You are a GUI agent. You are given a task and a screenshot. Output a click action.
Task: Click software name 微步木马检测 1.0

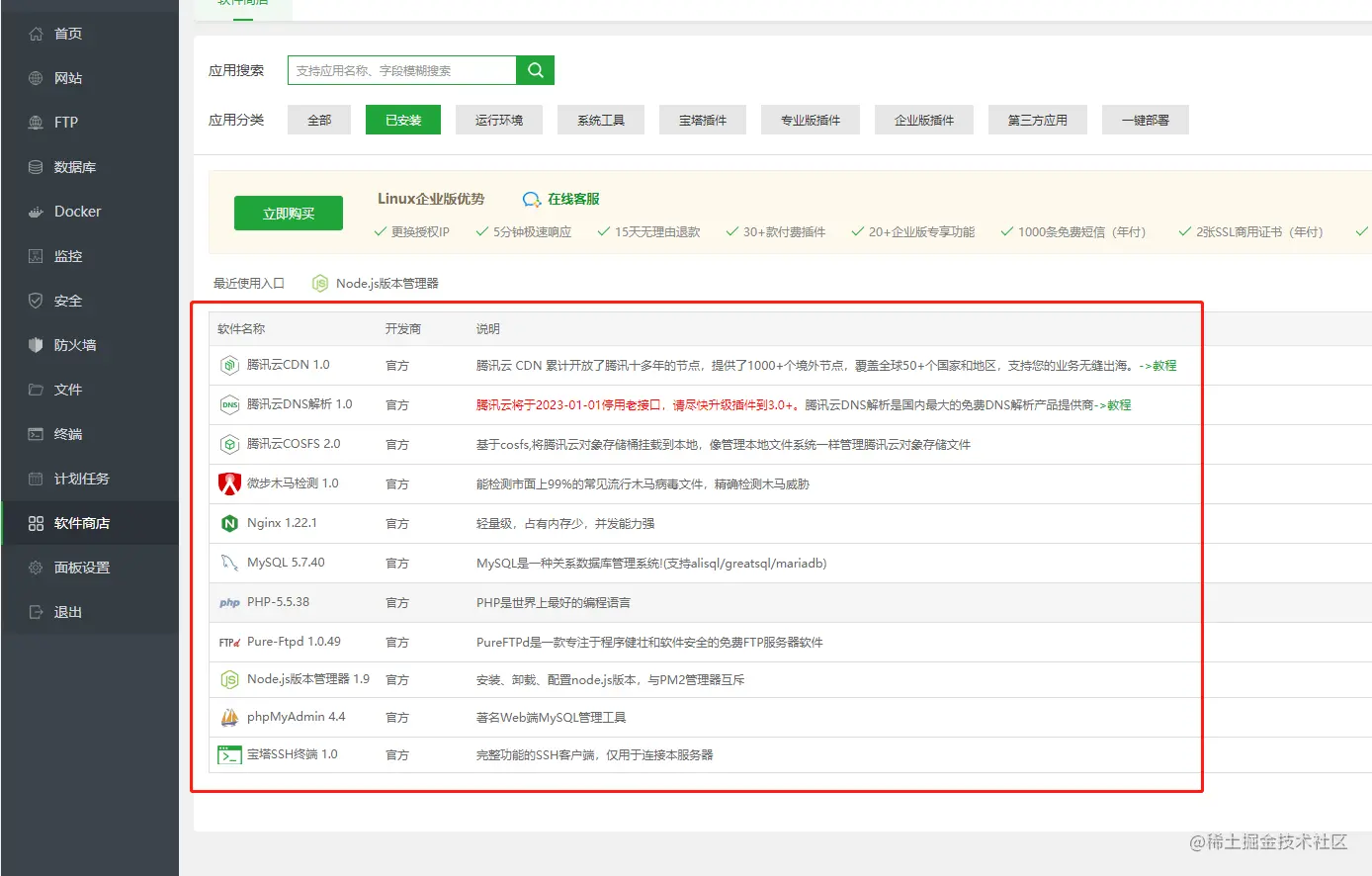293,483
